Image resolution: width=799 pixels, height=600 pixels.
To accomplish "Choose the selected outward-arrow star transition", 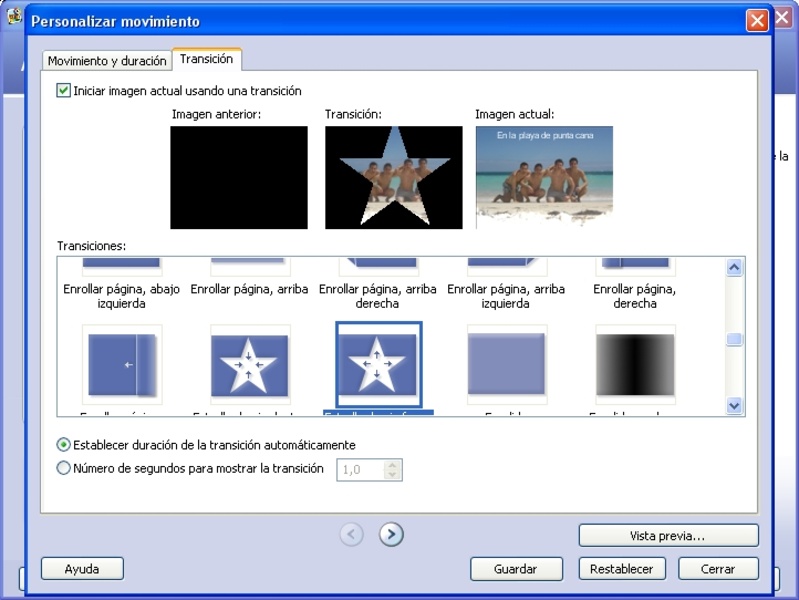I will coord(378,365).
